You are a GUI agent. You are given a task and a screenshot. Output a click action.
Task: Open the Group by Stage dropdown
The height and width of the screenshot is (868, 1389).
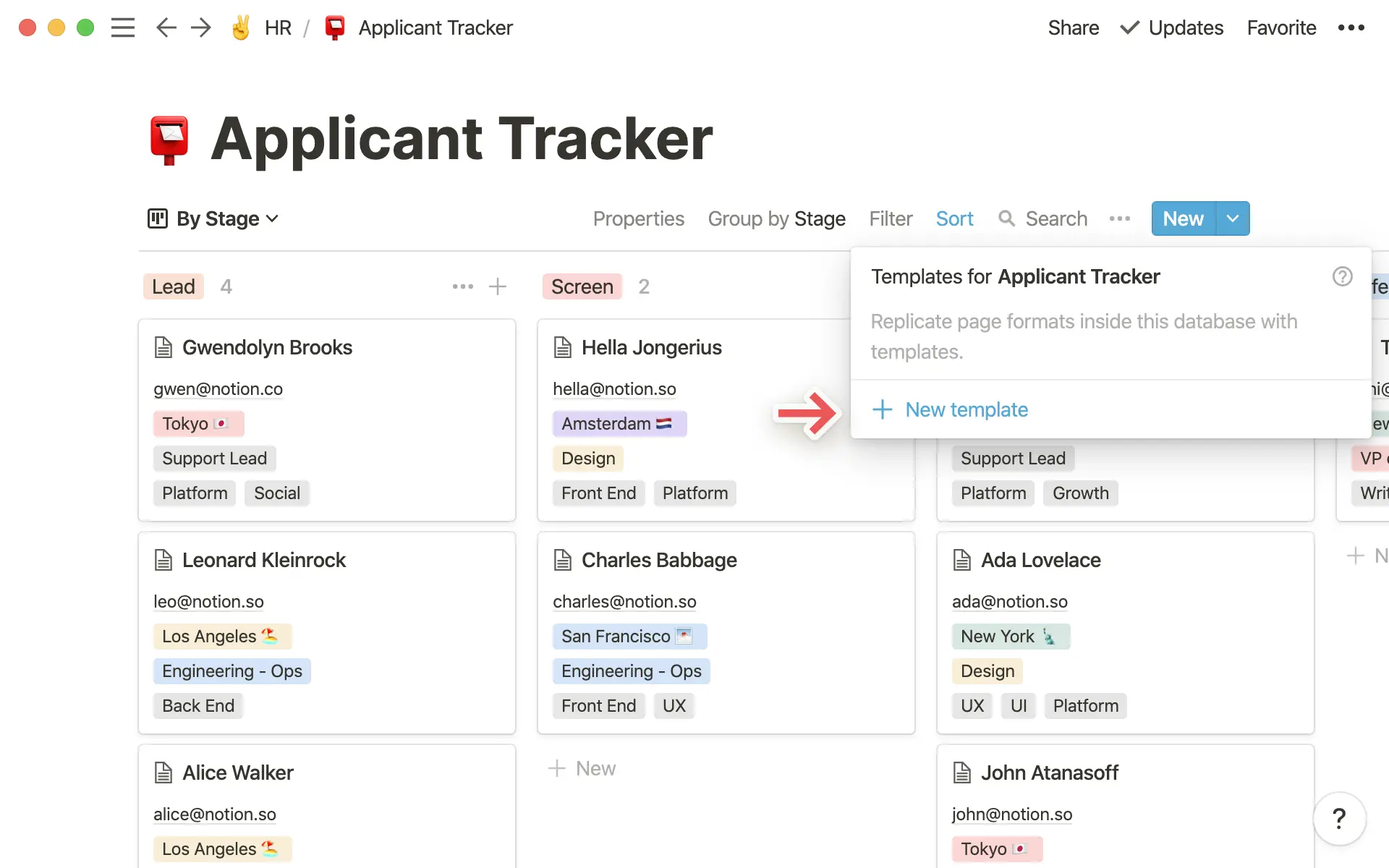[x=776, y=218]
